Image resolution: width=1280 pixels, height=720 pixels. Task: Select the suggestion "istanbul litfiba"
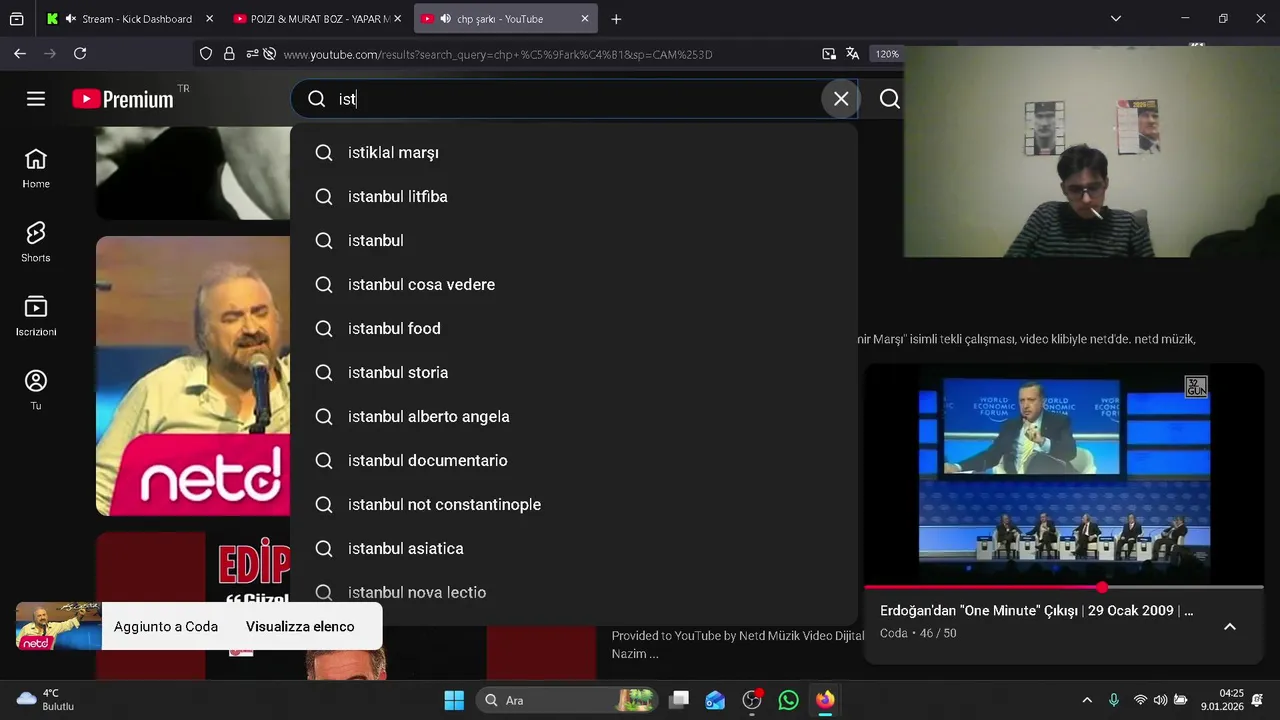click(x=574, y=197)
